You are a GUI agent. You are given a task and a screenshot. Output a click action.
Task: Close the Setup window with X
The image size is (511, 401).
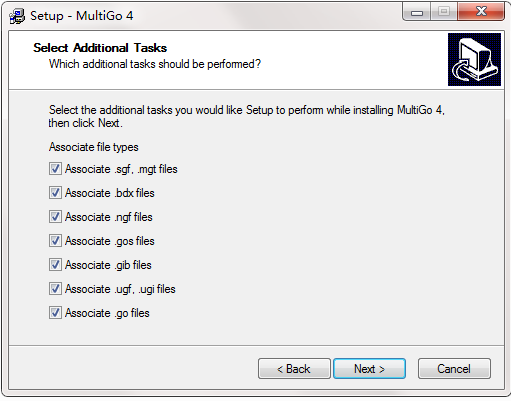[481, 12]
